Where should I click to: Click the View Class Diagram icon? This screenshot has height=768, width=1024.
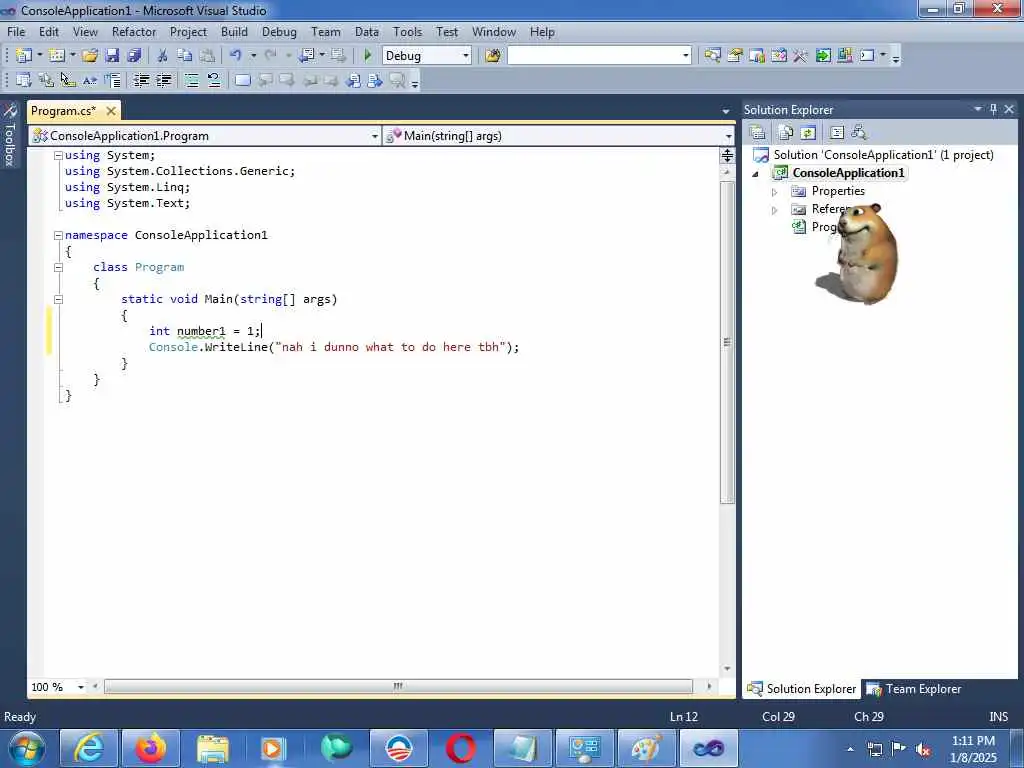click(x=859, y=133)
